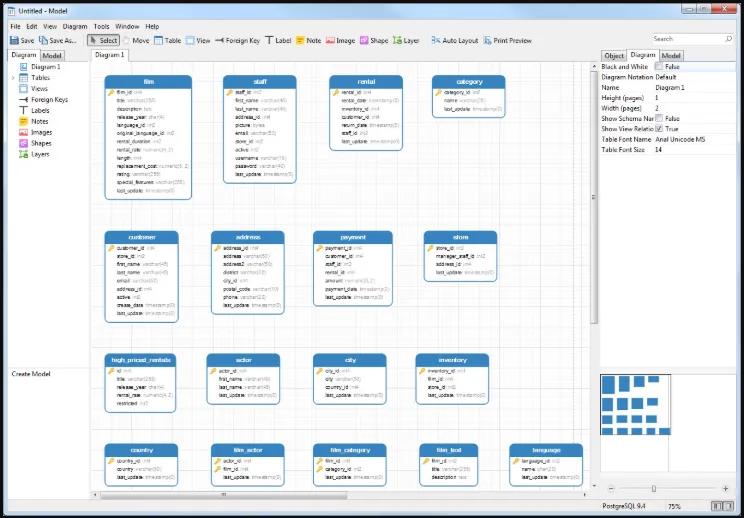744x518 pixels.
Task: Select the inventory table header
Action: coord(453,360)
